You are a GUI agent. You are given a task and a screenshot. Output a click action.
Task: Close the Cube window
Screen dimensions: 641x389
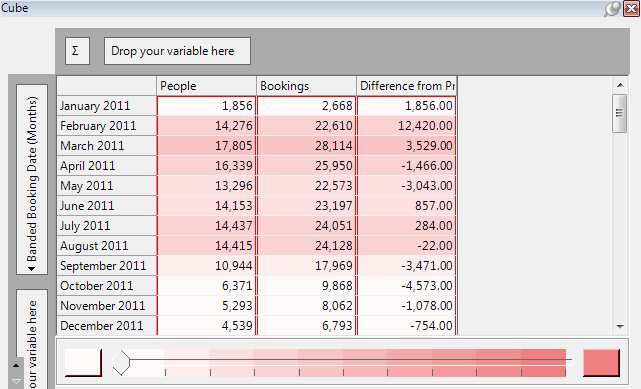click(631, 9)
